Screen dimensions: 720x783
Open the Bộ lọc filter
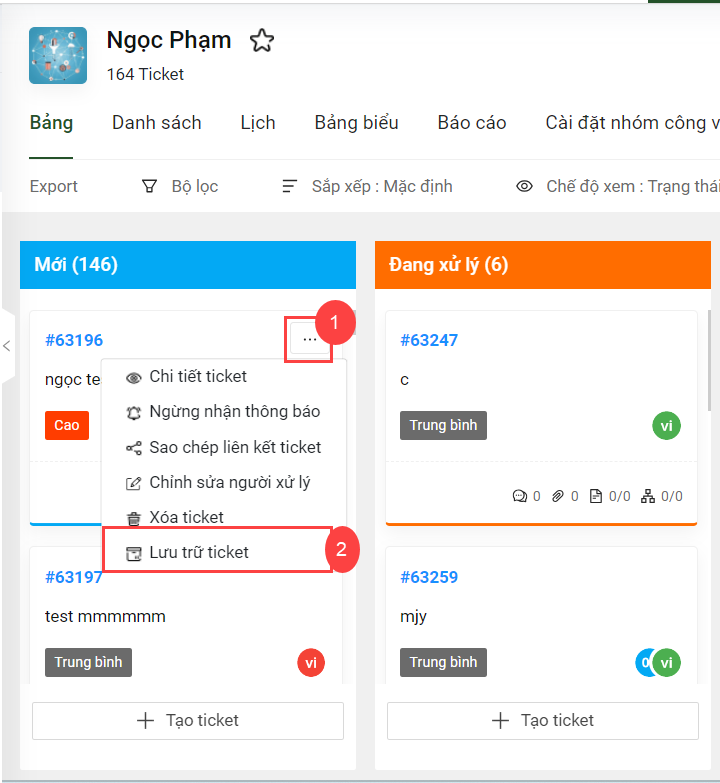point(180,186)
